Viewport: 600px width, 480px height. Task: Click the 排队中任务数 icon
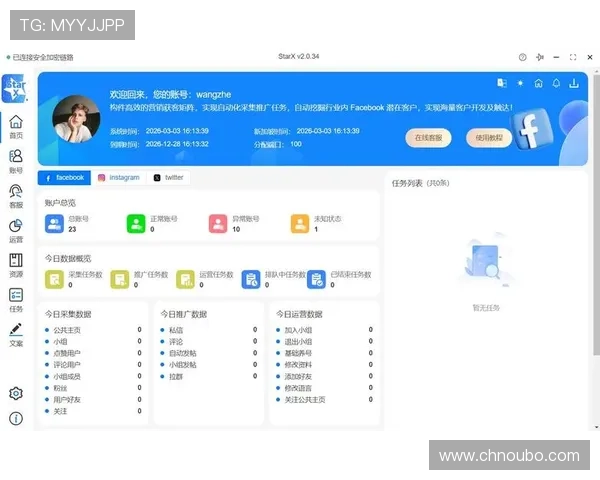coord(251,279)
